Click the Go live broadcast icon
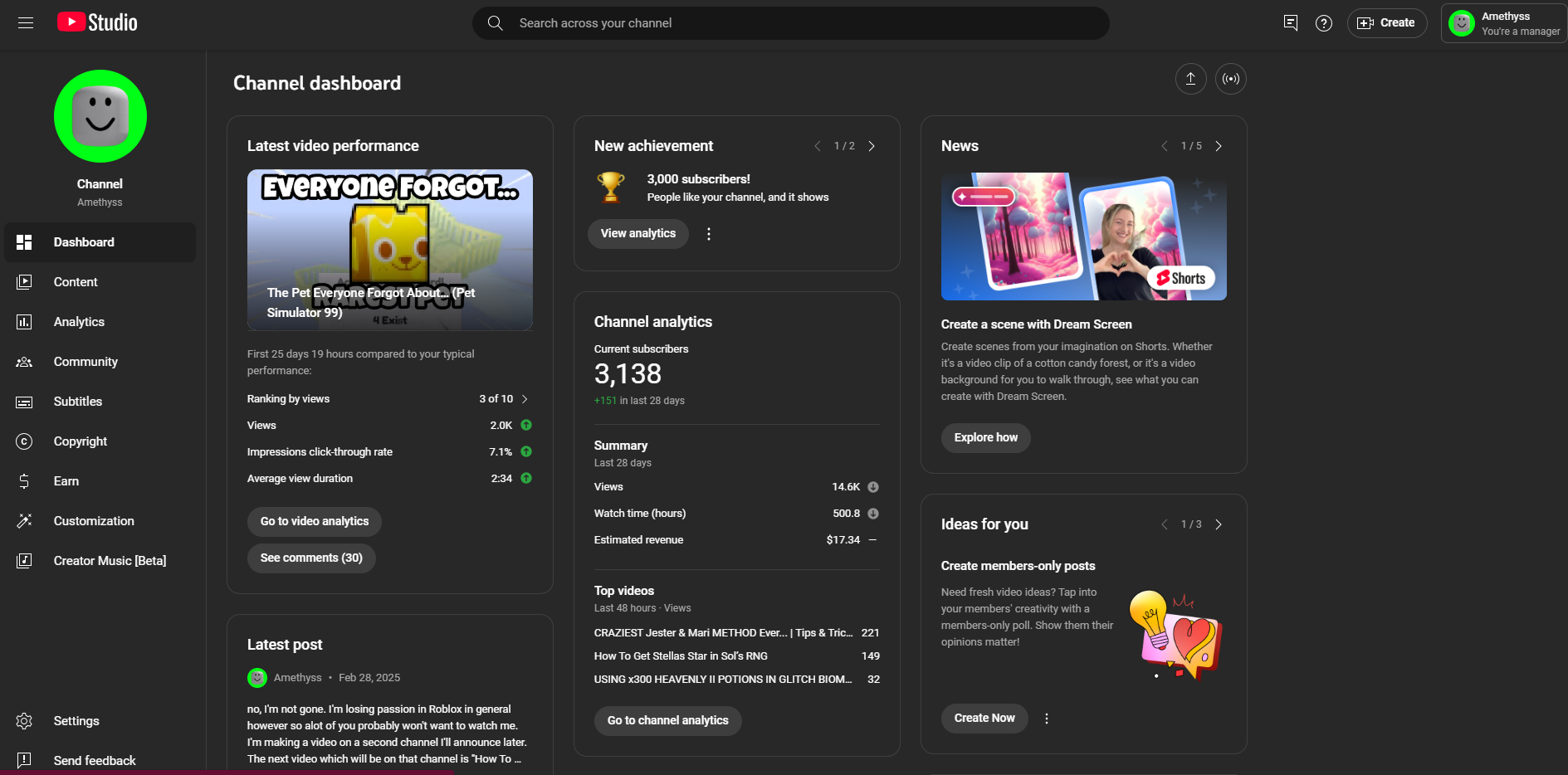The width and height of the screenshot is (1568, 775). 1231,79
